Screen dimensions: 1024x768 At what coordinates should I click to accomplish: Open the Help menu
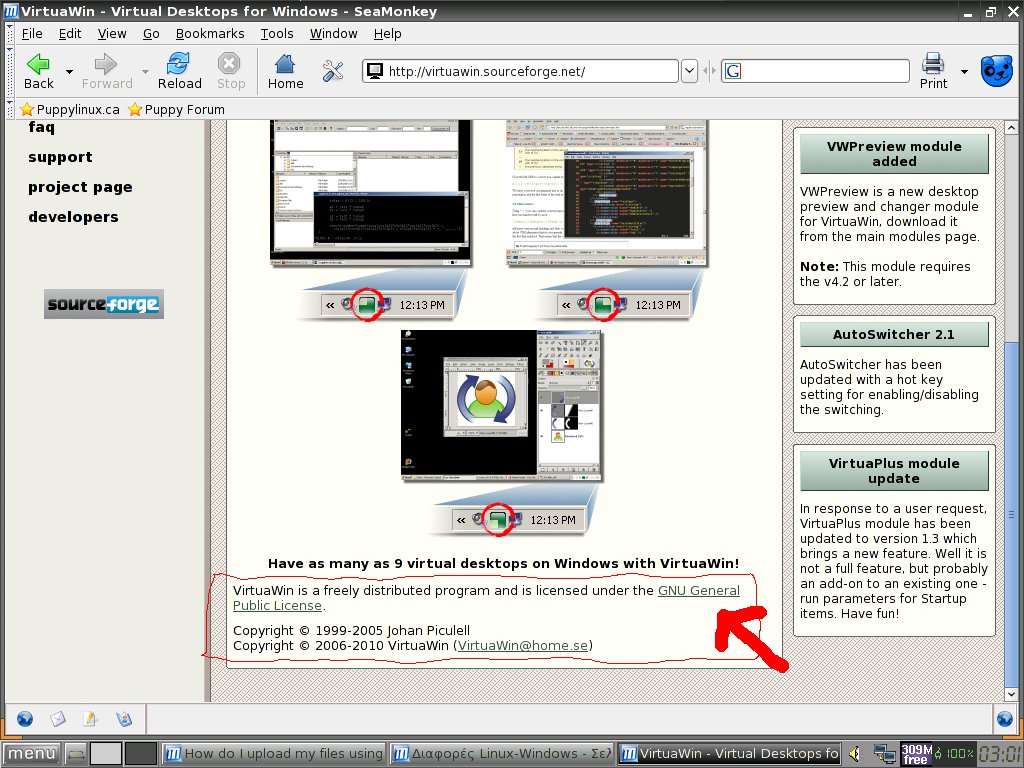pos(387,33)
